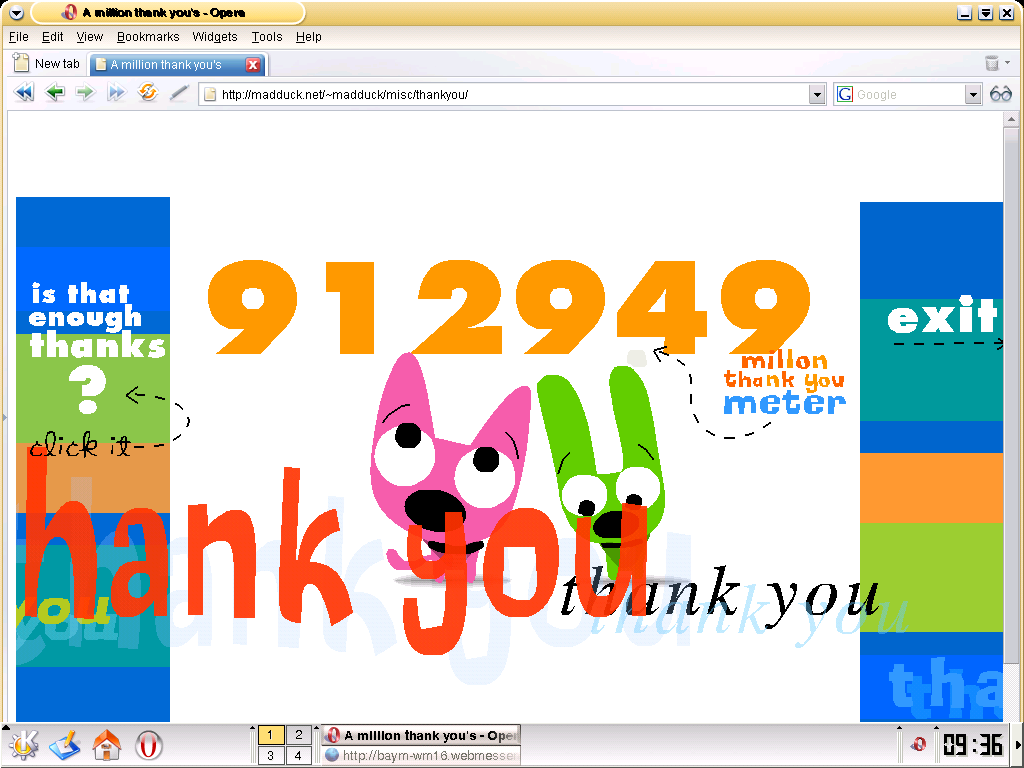
Task: Close the 'A million thank you's' tab
Action: tap(253, 64)
